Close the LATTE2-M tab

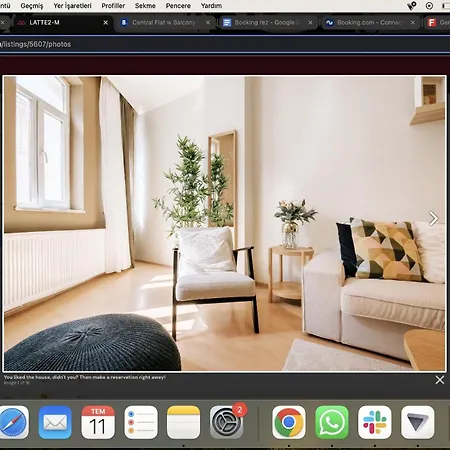106,22
